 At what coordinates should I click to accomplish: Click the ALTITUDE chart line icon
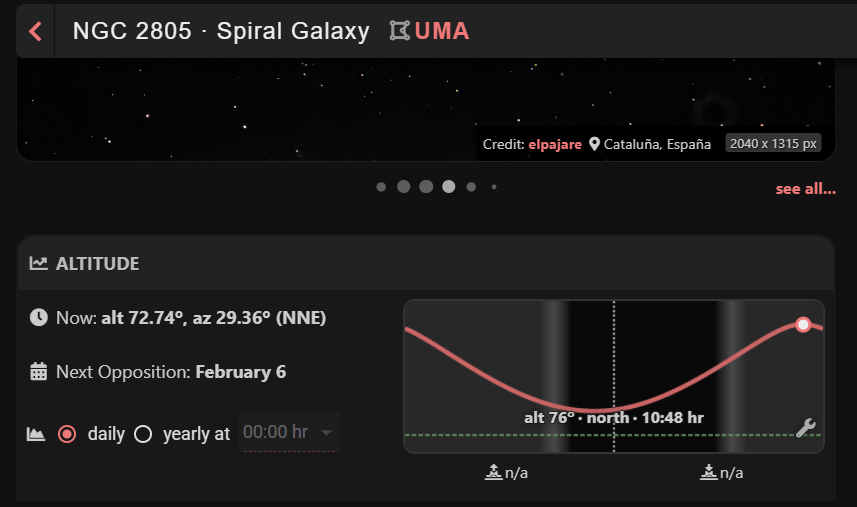39,264
